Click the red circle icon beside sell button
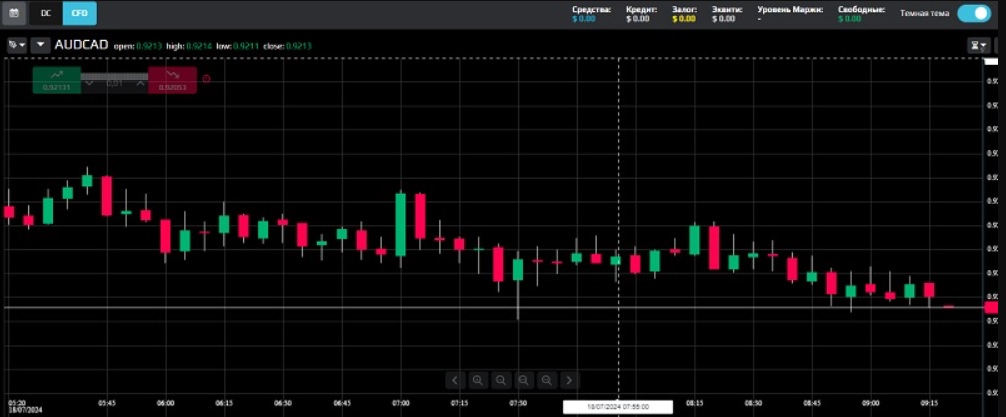This screenshot has height=417, width=1006. point(206,79)
